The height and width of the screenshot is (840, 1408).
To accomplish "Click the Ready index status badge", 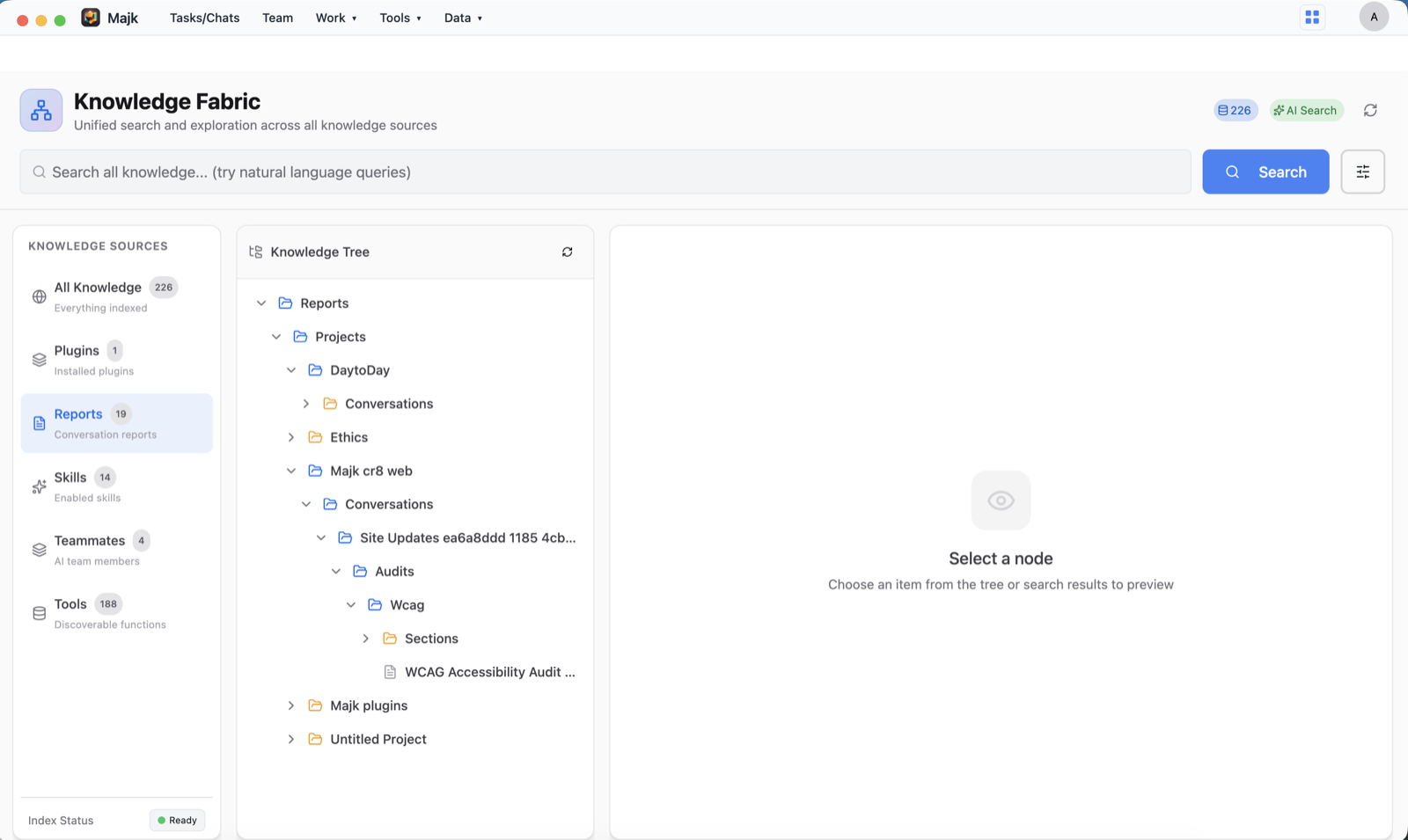I will pyautogui.click(x=177, y=820).
